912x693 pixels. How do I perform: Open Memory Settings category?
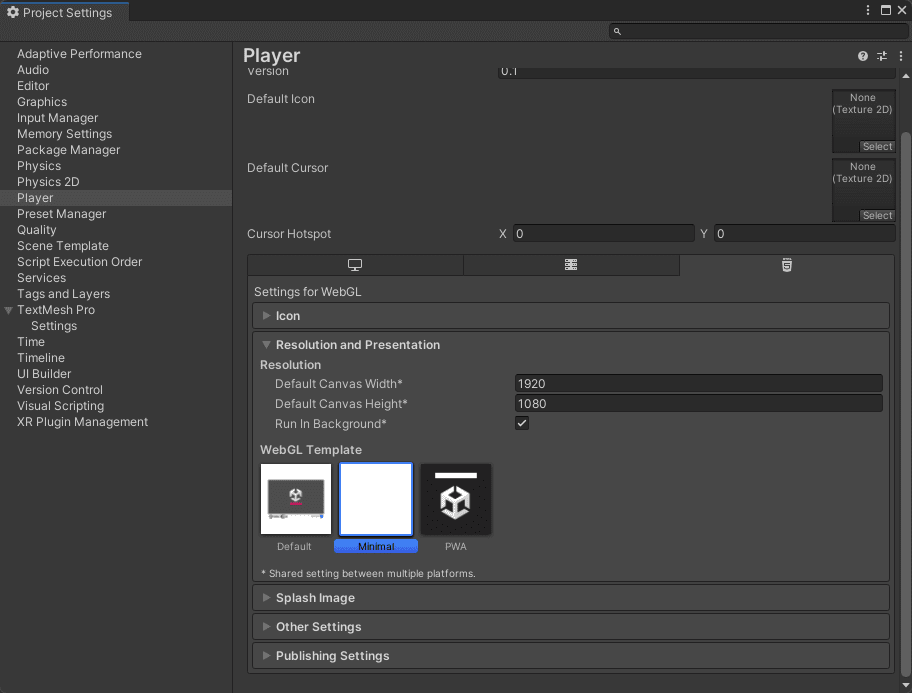64,134
